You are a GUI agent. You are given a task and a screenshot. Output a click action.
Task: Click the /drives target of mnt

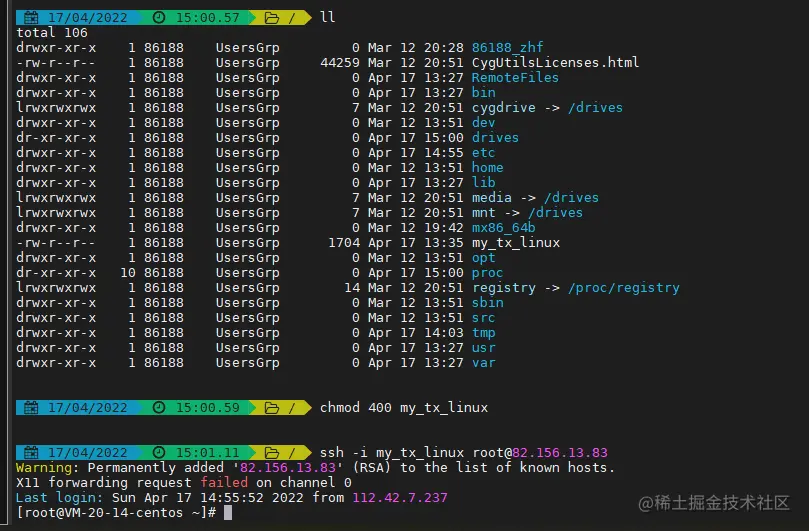click(x=555, y=212)
